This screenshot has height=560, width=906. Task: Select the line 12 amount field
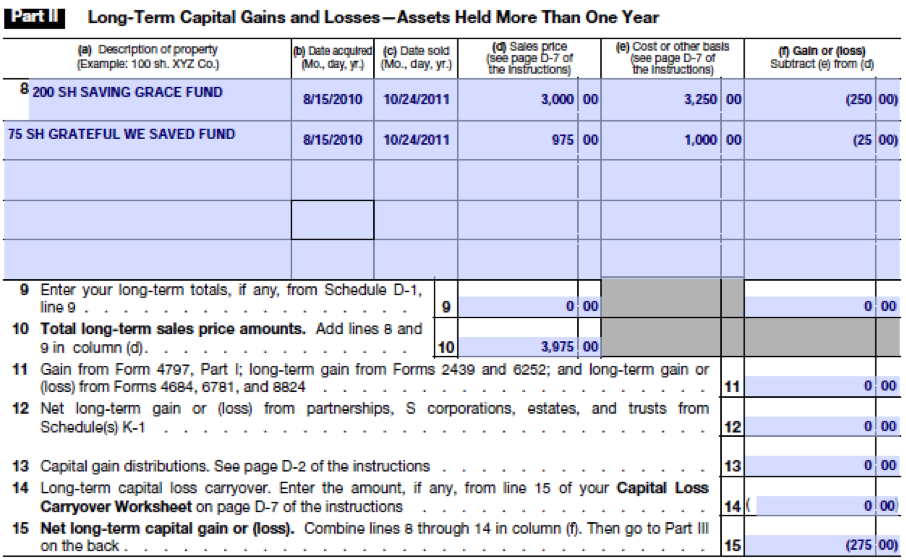coord(822,426)
